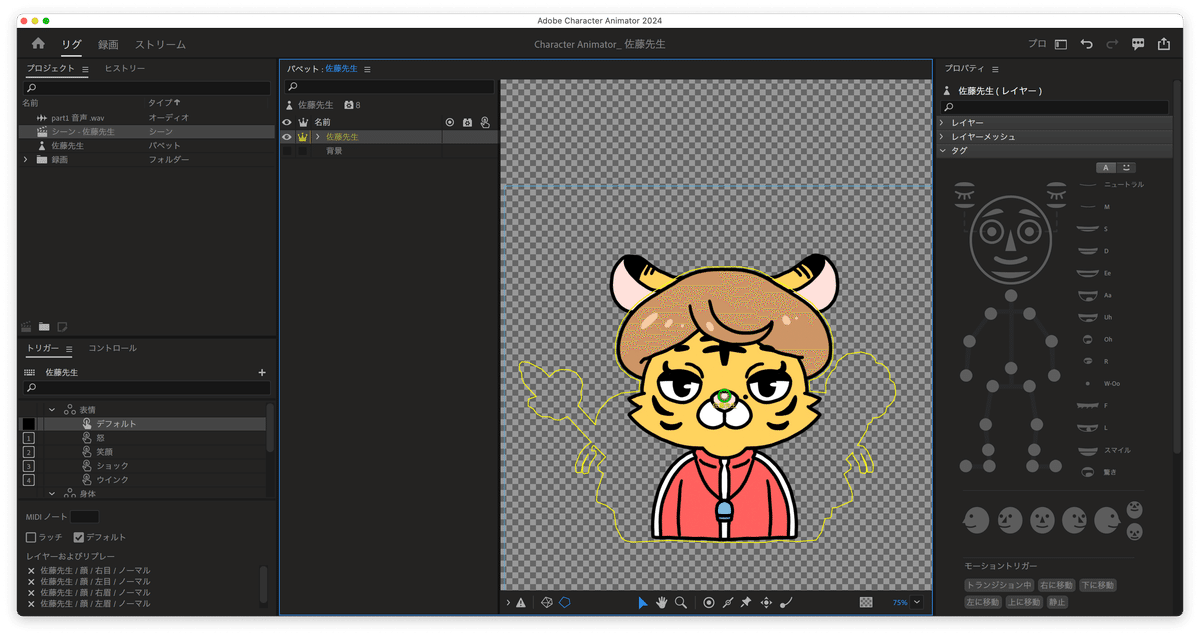Viewport: 1200px width, 636px height.
Task: Open the zoom percentage dropdown
Action: click(917, 603)
